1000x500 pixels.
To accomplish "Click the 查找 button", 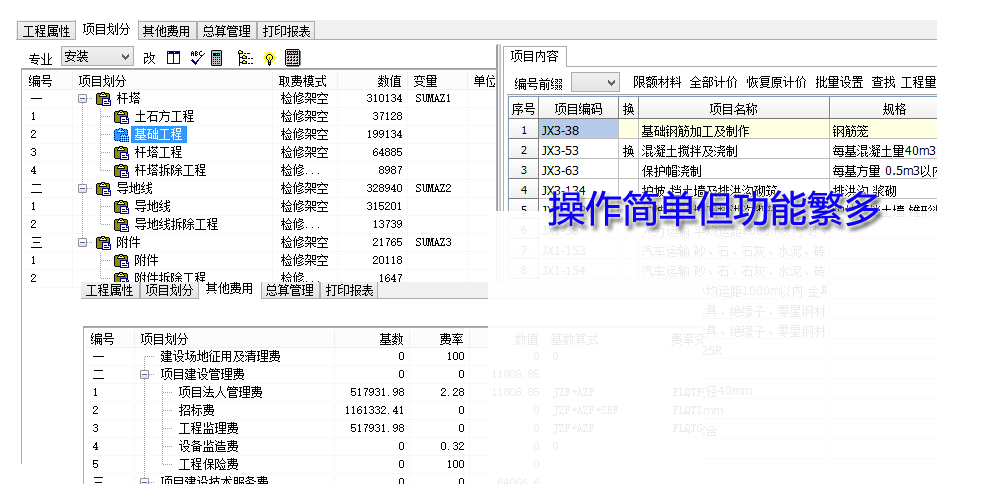I will point(884,82).
